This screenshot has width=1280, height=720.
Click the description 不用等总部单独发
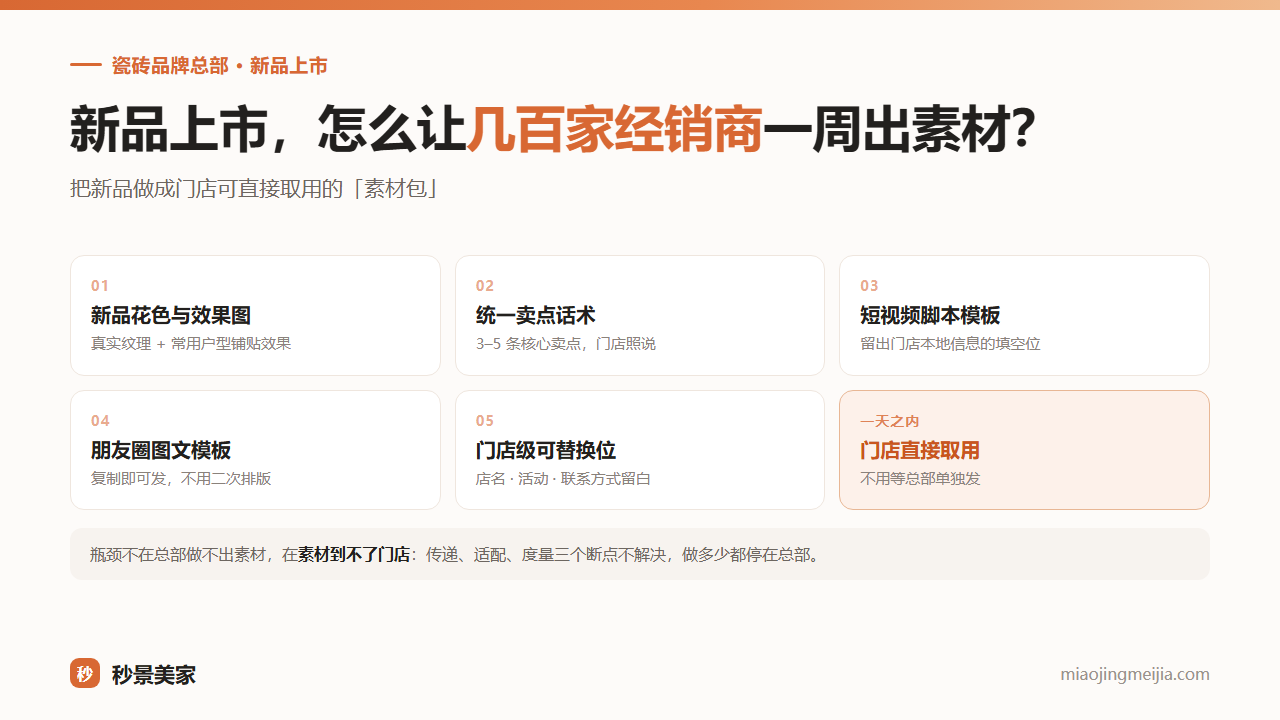920,479
